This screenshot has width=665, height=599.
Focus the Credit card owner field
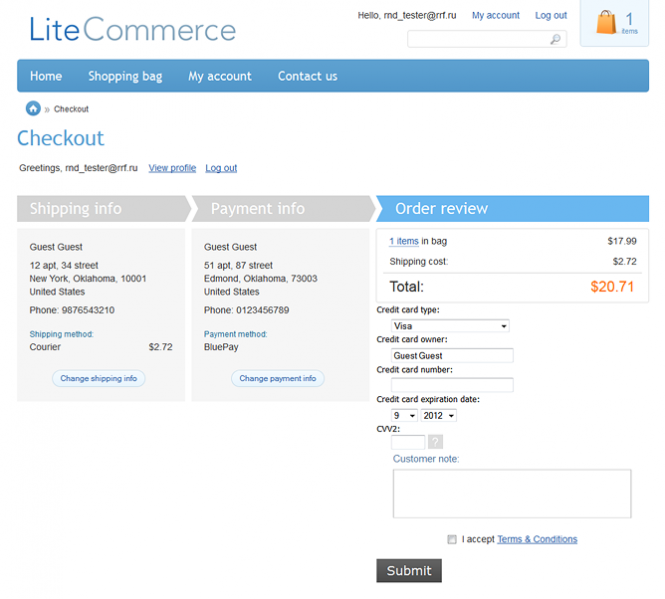(x=452, y=355)
